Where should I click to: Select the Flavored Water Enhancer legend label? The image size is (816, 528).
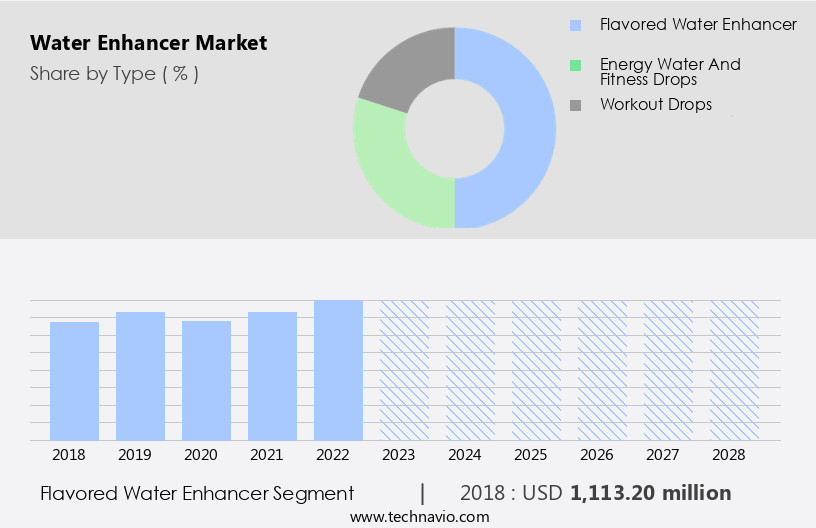pyautogui.click(x=697, y=25)
